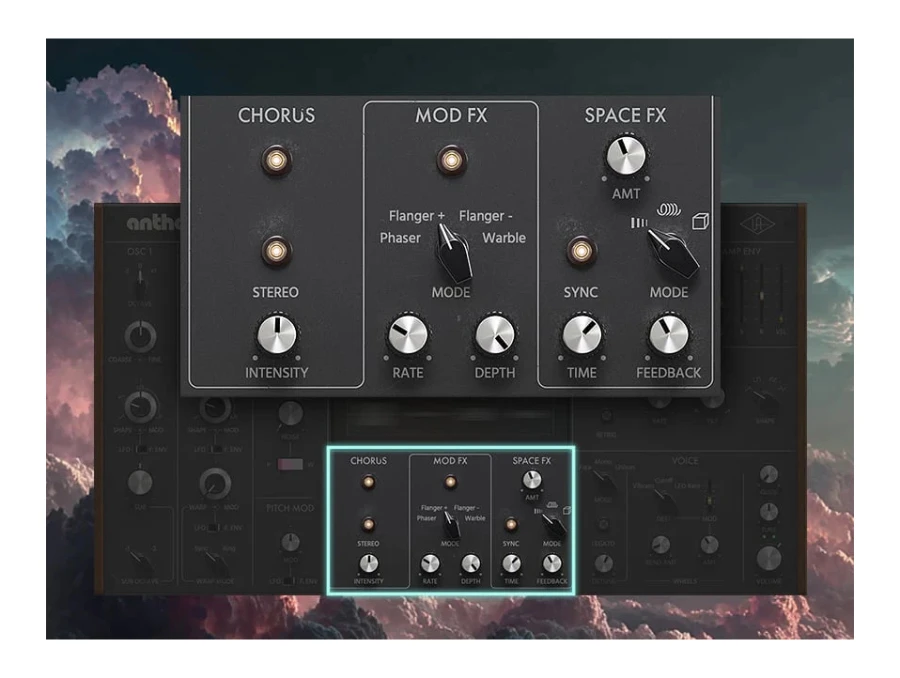Select 'Phaser' label in enlarged Mod FX
Image resolution: width=900 pixels, height=678 pixels.
pyautogui.click(x=400, y=238)
